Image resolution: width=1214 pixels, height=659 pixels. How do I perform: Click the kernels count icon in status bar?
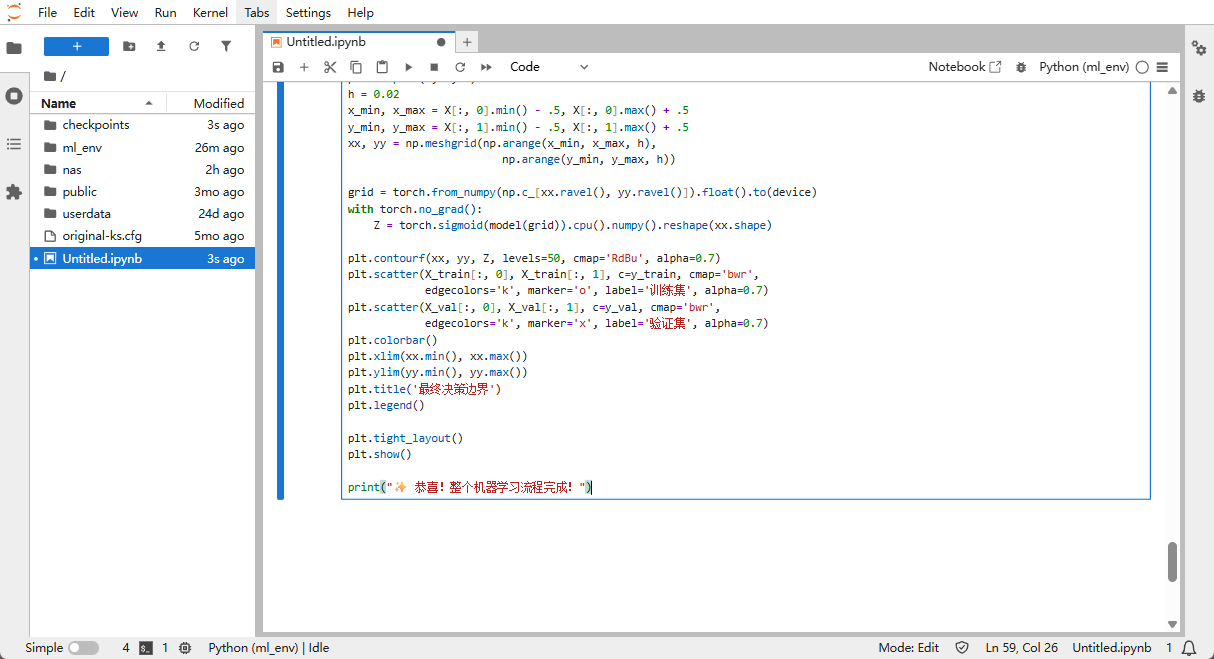point(186,648)
